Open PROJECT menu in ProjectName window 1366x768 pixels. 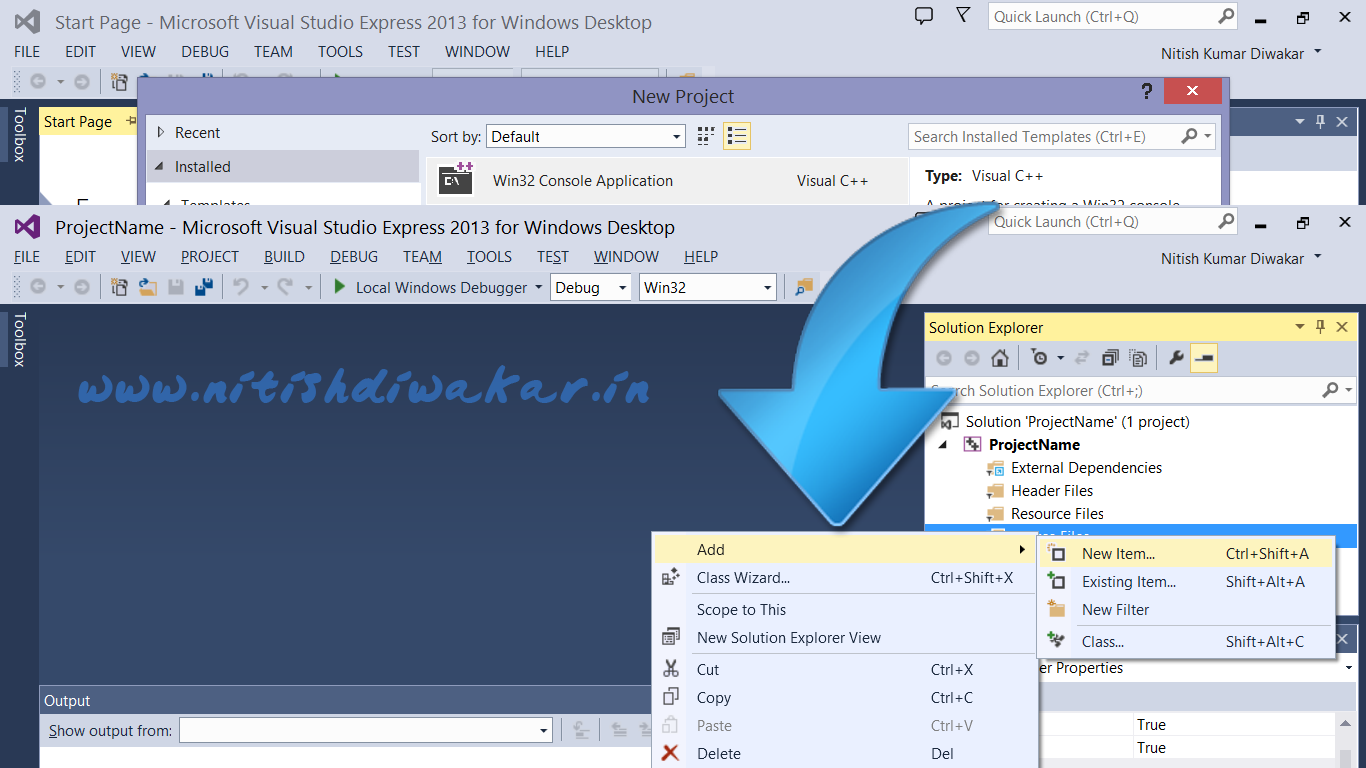coord(210,257)
